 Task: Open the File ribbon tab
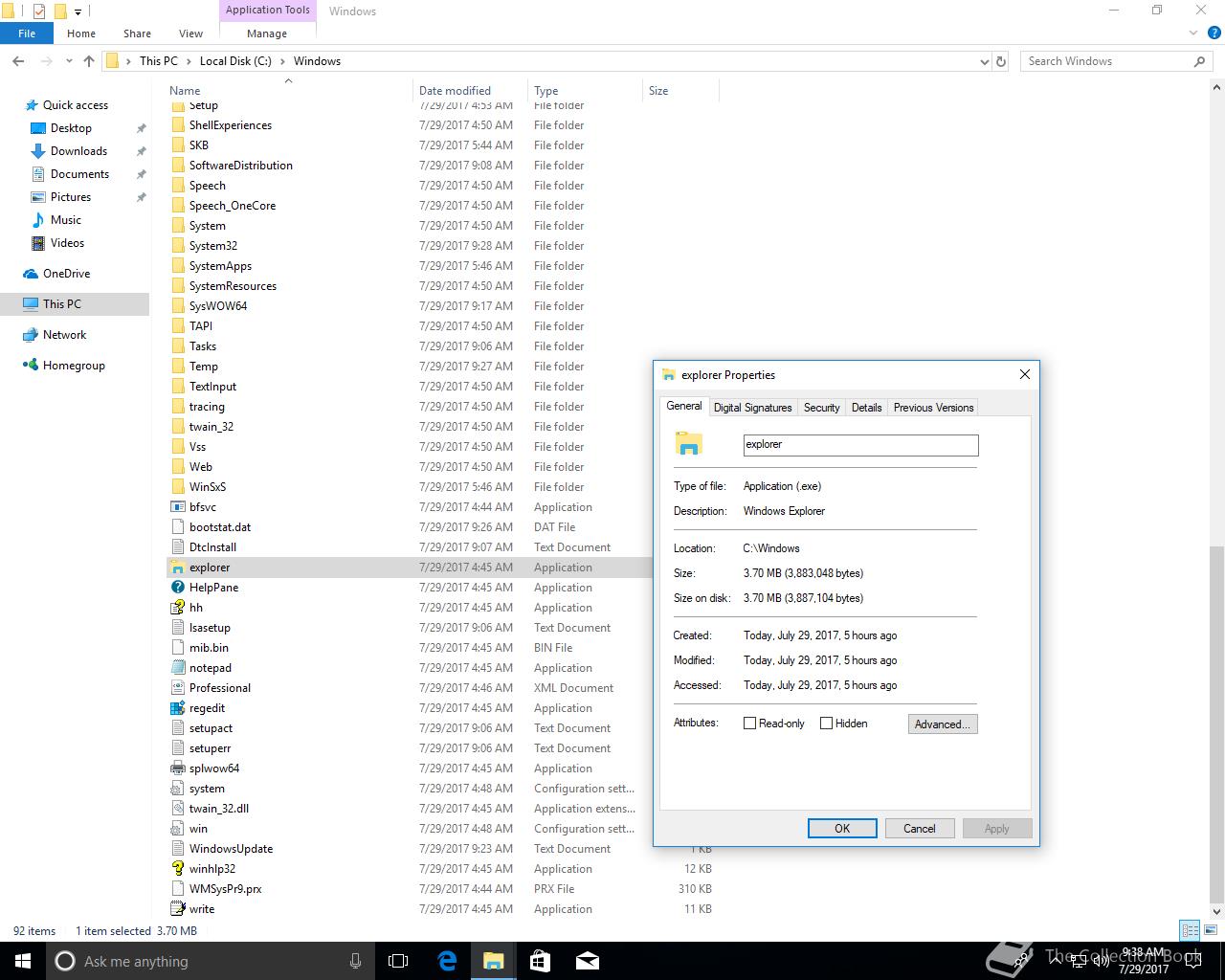[27, 33]
